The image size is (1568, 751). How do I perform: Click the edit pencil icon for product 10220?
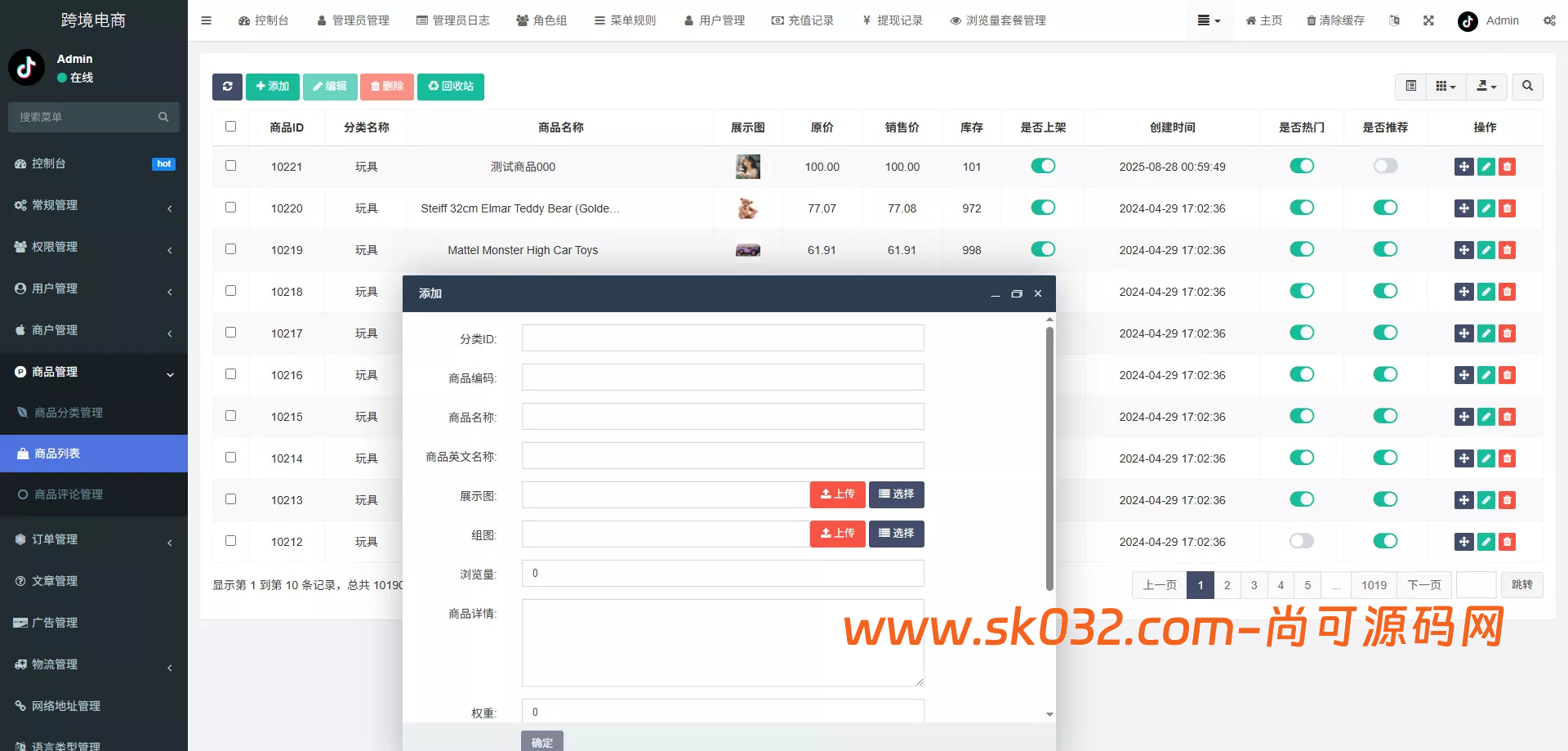[1486, 208]
